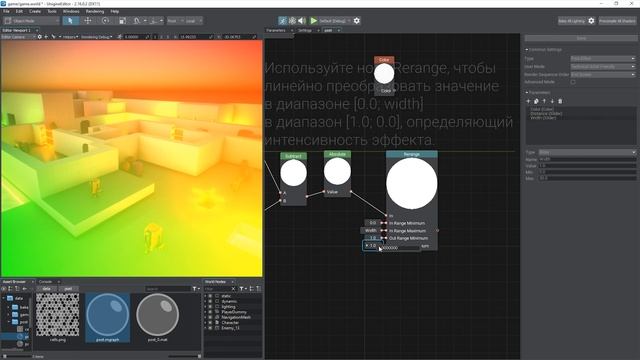Image resolution: width=640 pixels, height=360 pixels.
Task: Open the Helpers dropdown in viewport
Action: tap(70, 37)
